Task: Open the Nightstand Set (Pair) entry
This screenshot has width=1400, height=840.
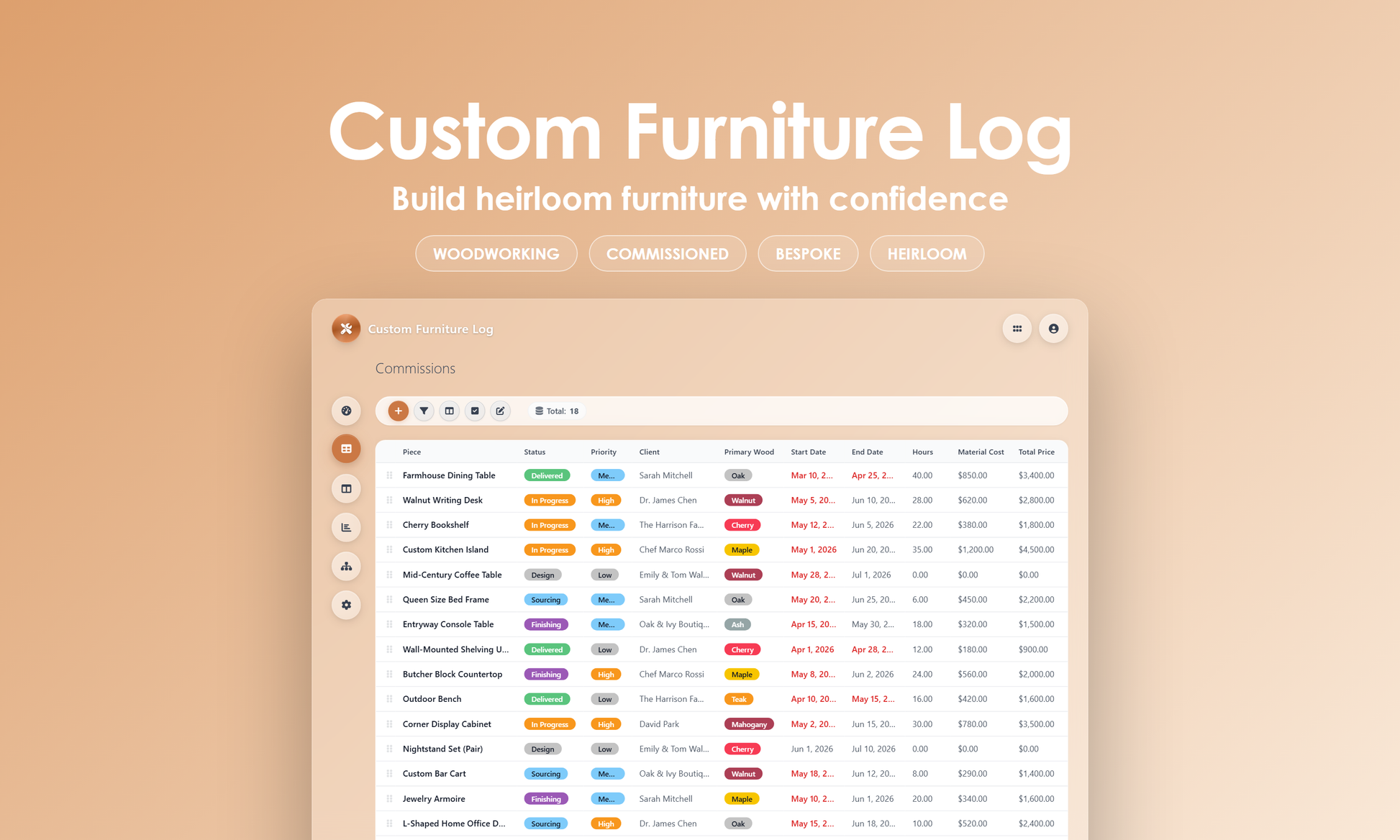Action: pyautogui.click(x=442, y=749)
